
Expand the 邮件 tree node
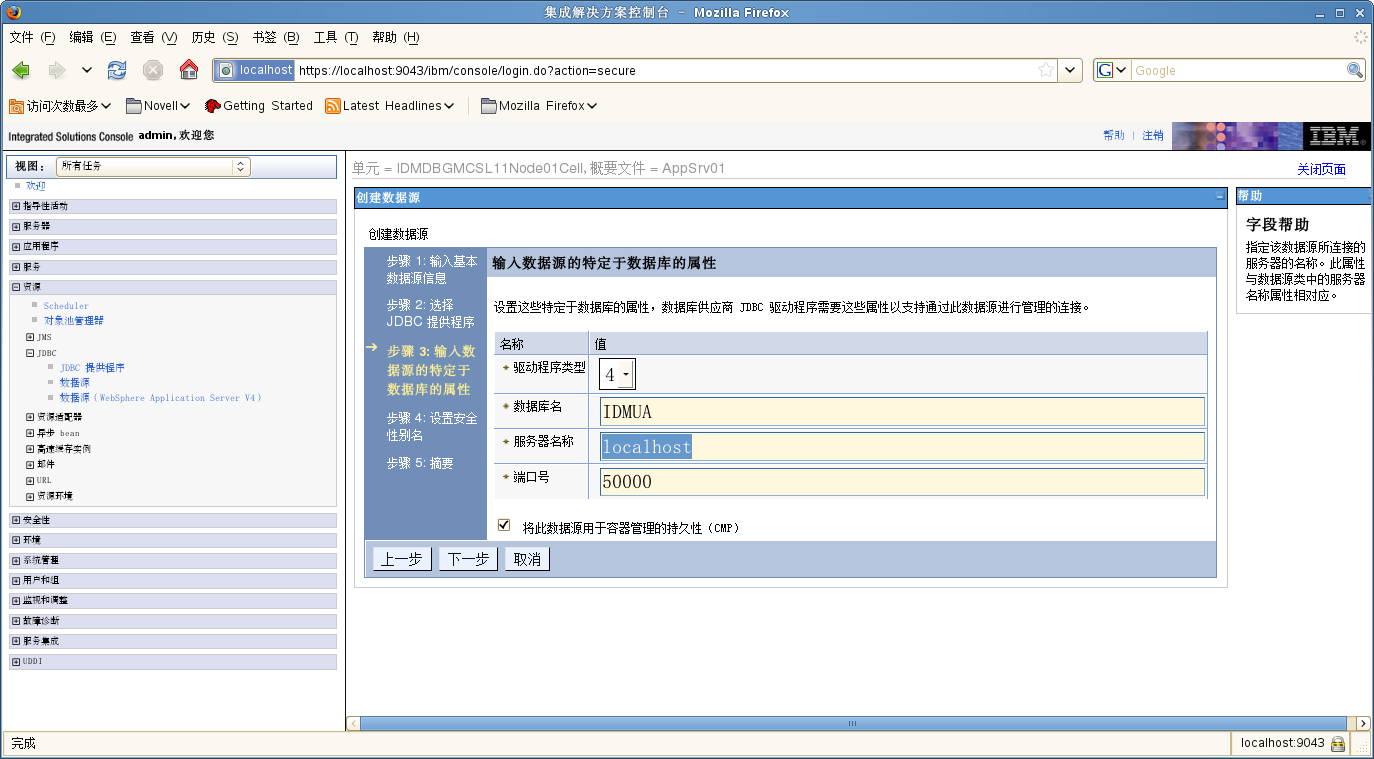point(30,465)
